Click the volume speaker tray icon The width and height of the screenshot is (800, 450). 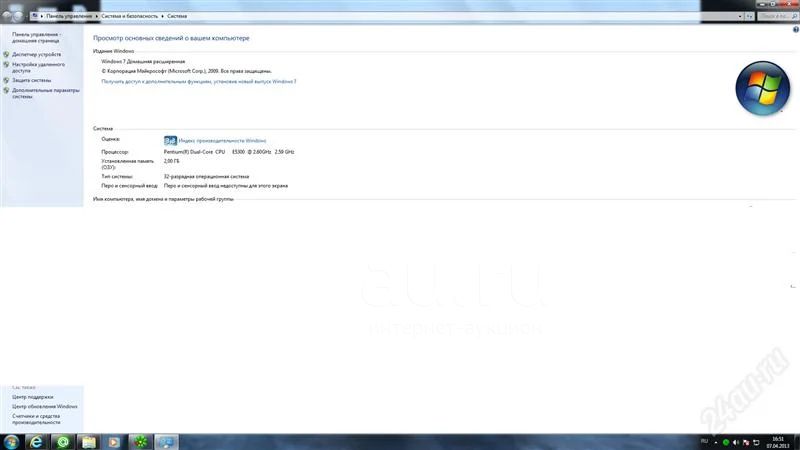(735, 442)
